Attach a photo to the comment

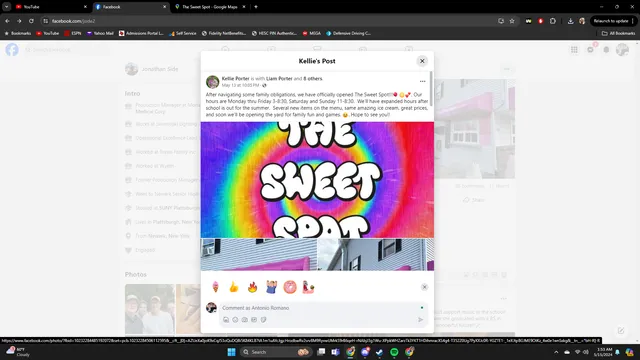point(226,320)
